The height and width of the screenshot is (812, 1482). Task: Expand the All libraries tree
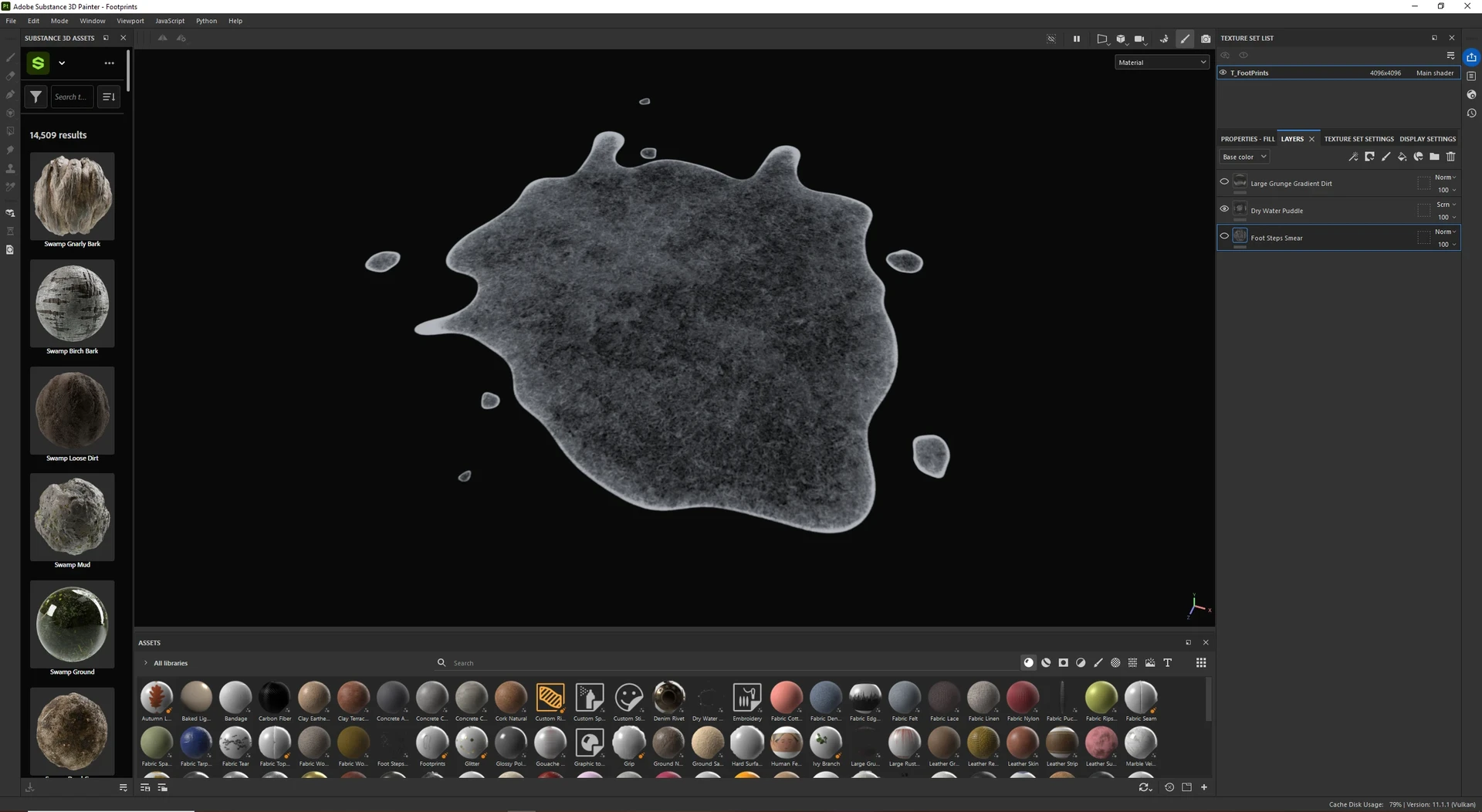(x=145, y=663)
